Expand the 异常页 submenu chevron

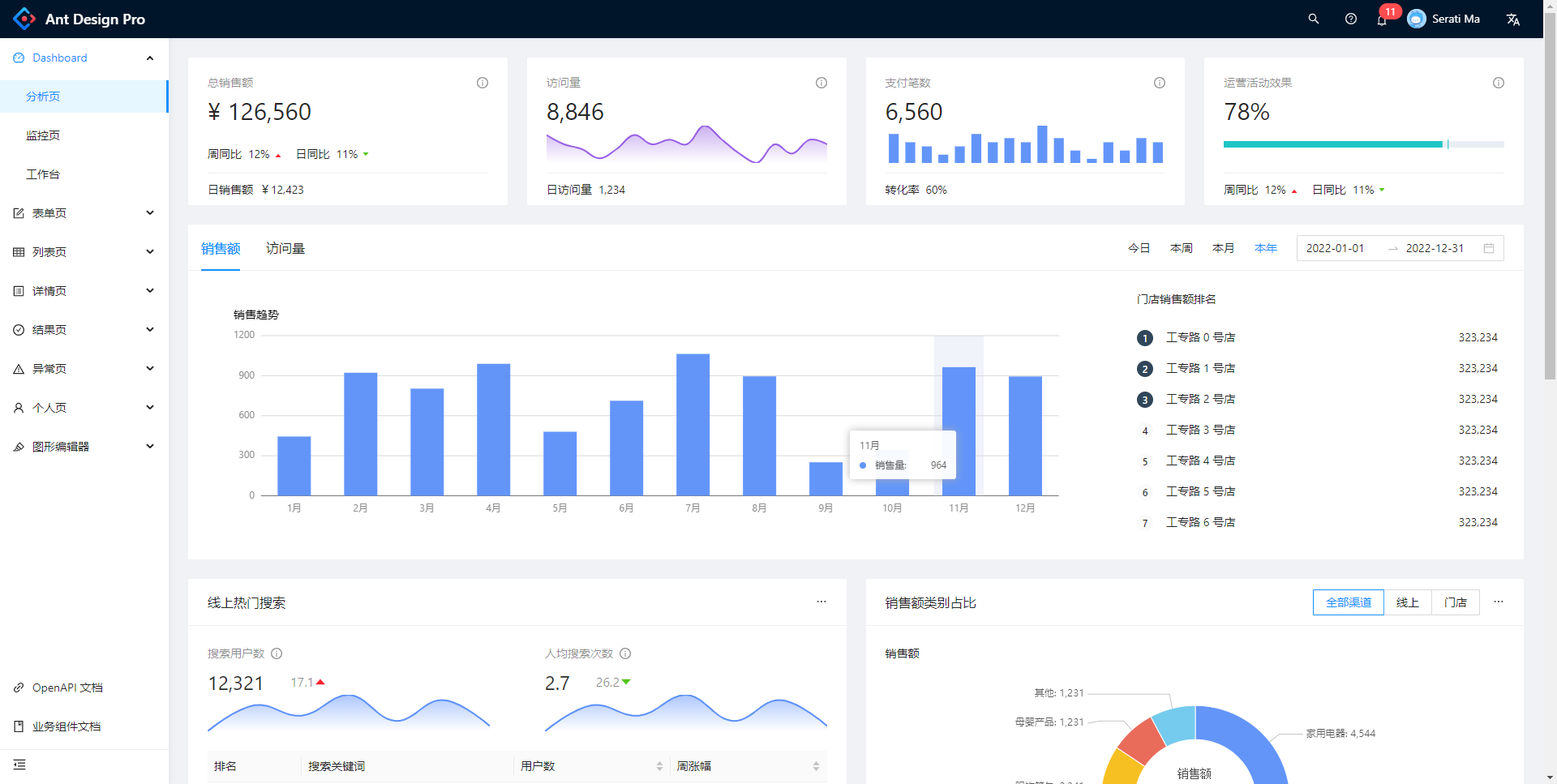coord(150,369)
